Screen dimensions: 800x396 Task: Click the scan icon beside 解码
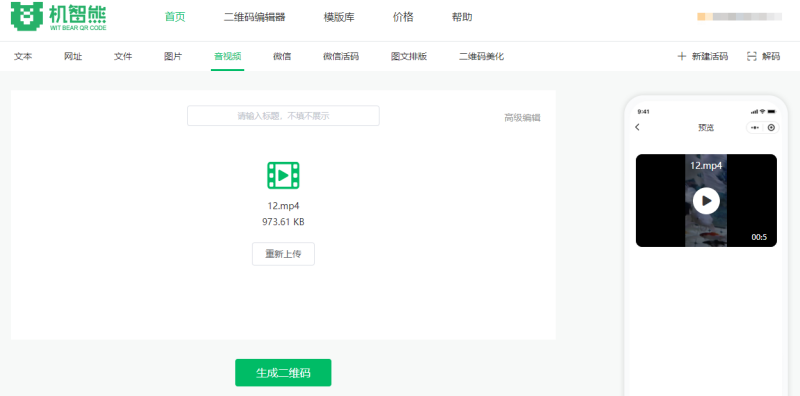(x=752, y=56)
